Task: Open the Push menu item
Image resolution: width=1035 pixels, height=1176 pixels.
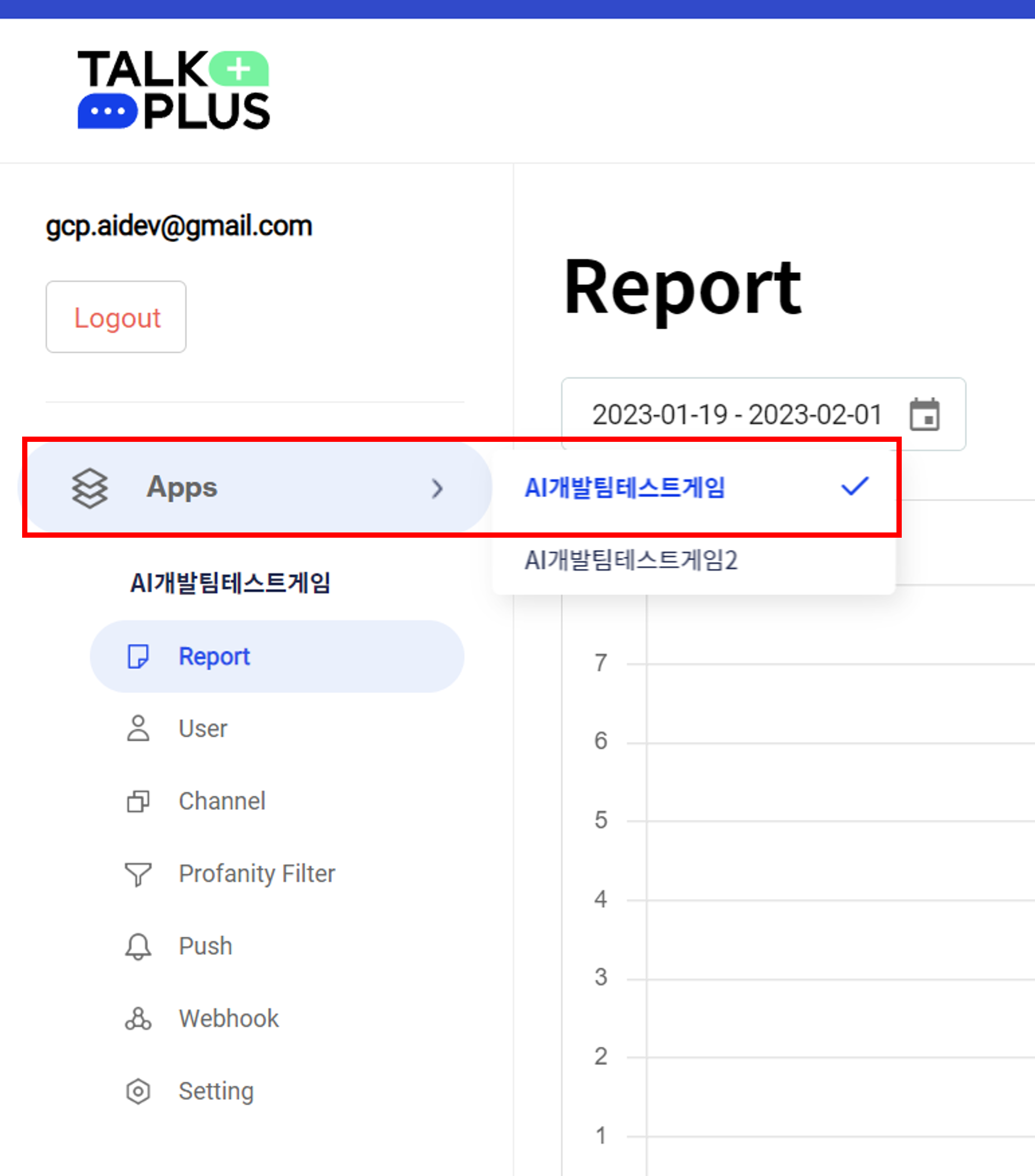Action: coord(277,946)
